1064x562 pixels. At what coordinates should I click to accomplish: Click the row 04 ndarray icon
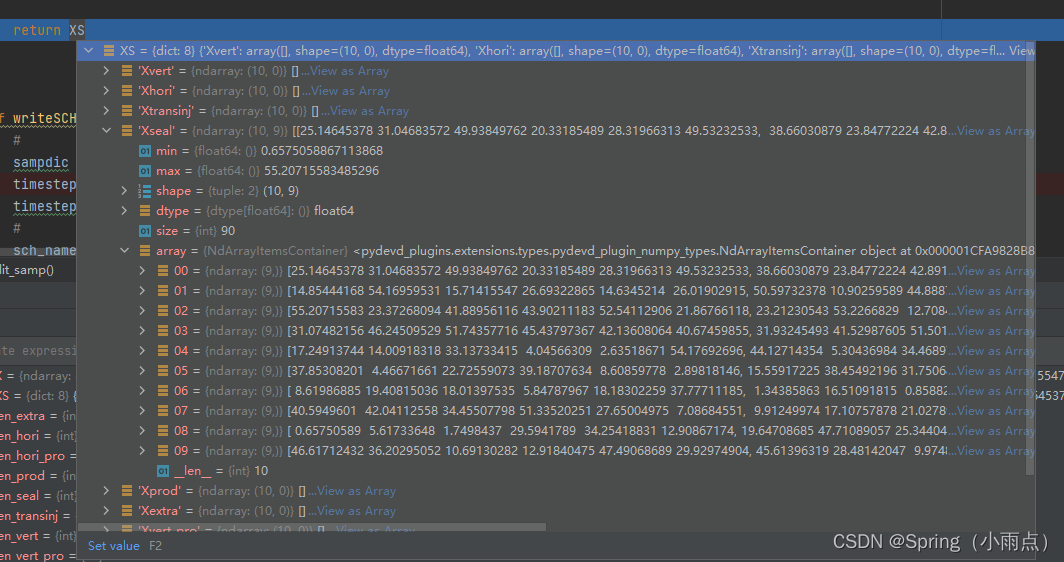(x=163, y=351)
